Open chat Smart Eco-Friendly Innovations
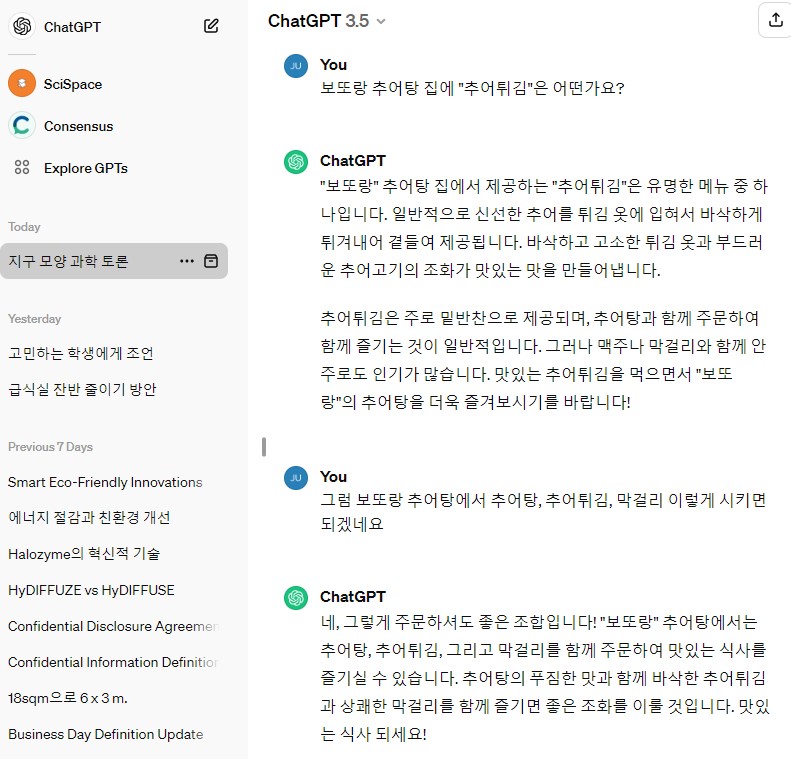 tap(105, 482)
